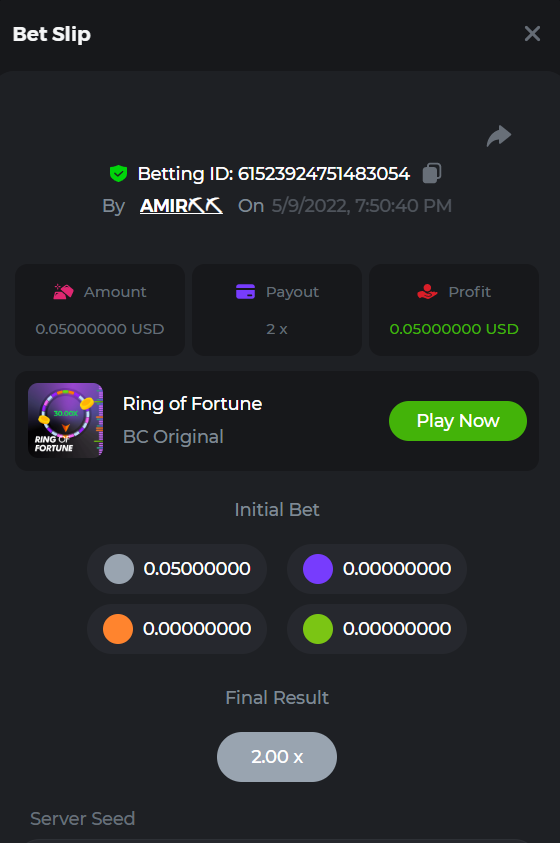
Task: Copy the Betting ID with the copy icon
Action: pyautogui.click(x=432, y=173)
